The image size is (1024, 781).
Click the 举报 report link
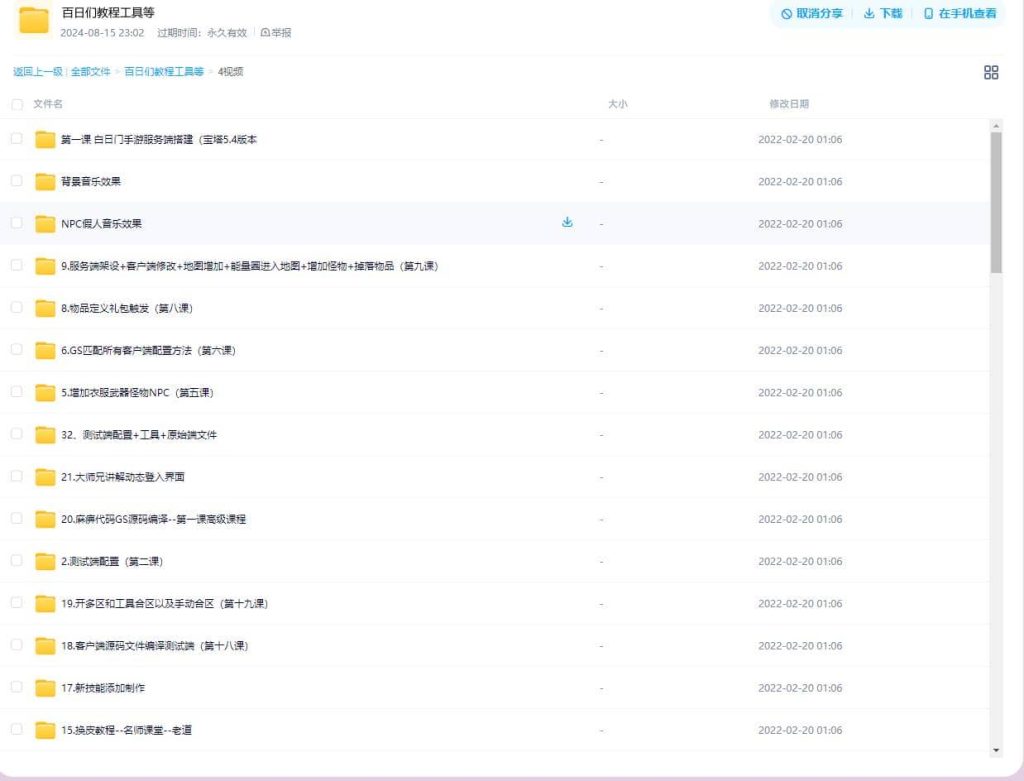coord(276,33)
